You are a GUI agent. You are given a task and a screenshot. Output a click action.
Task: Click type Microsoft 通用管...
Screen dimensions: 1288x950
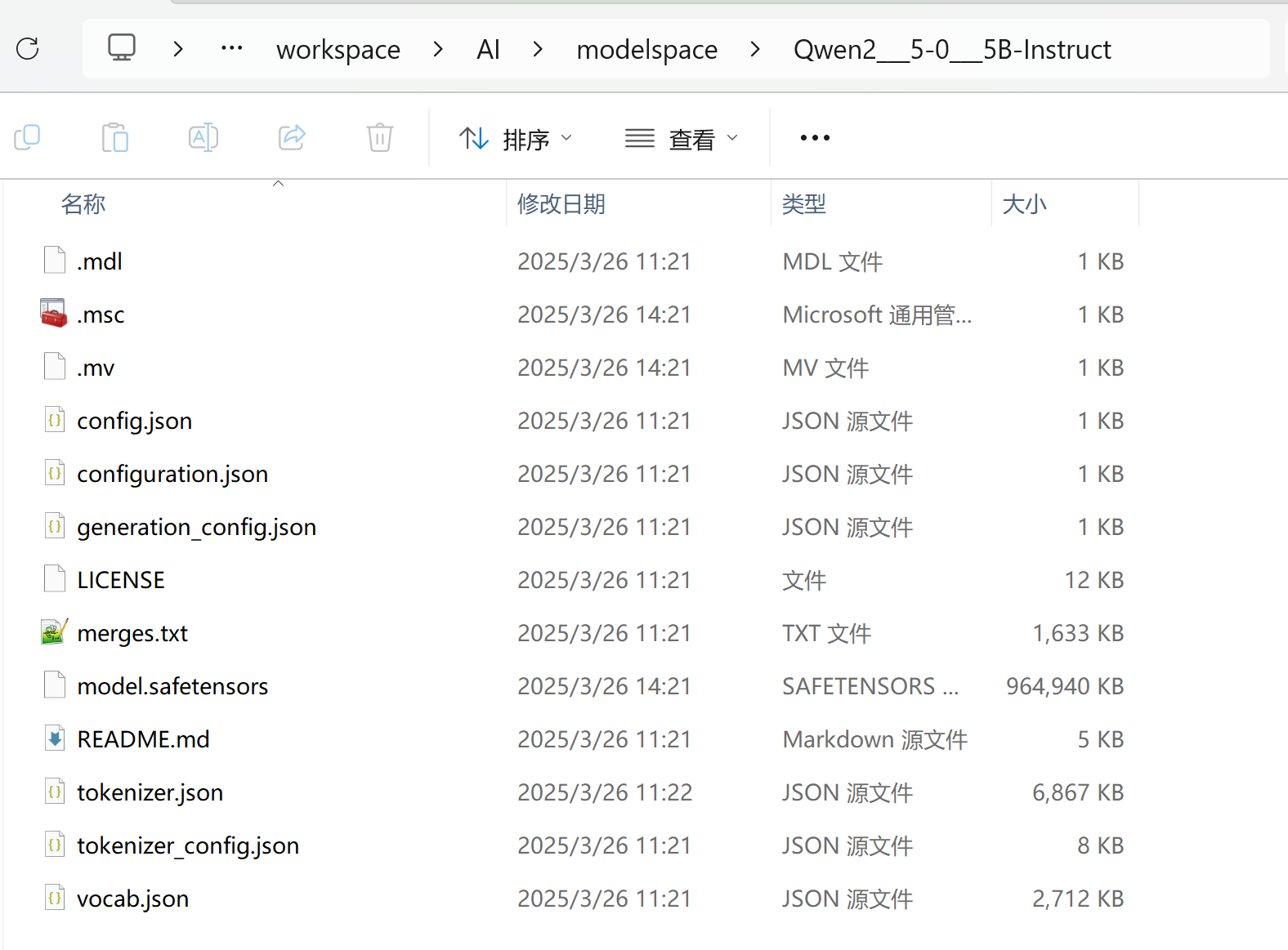[x=878, y=314]
